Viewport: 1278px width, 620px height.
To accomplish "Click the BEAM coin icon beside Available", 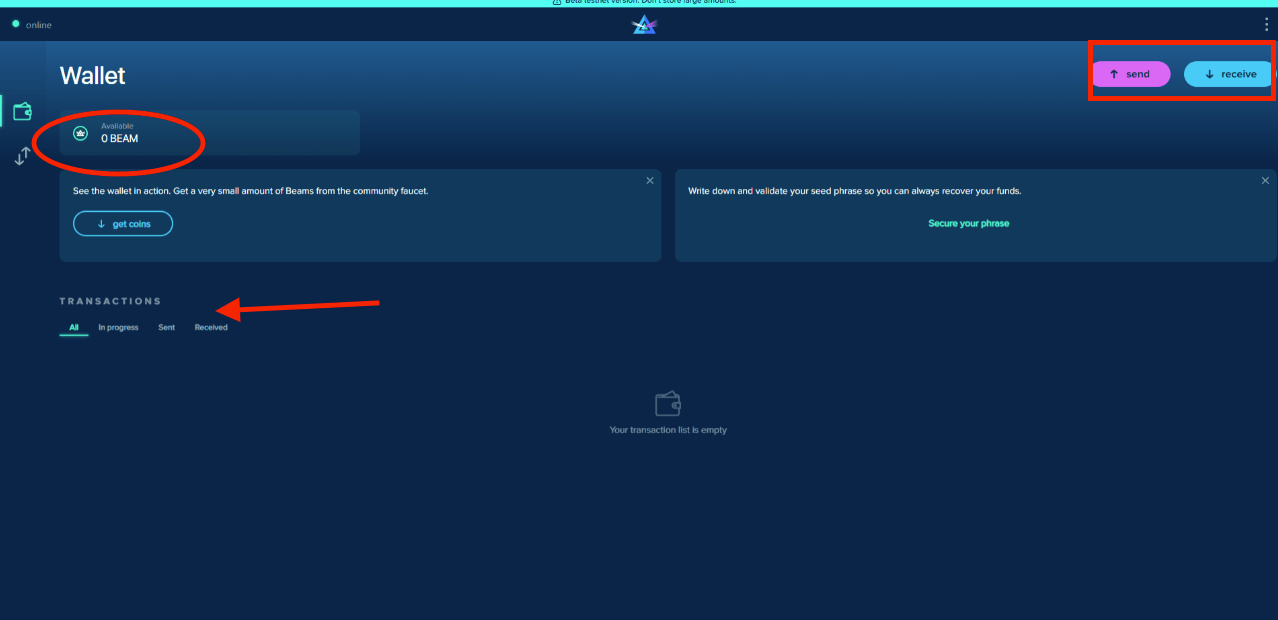I will click(81, 133).
